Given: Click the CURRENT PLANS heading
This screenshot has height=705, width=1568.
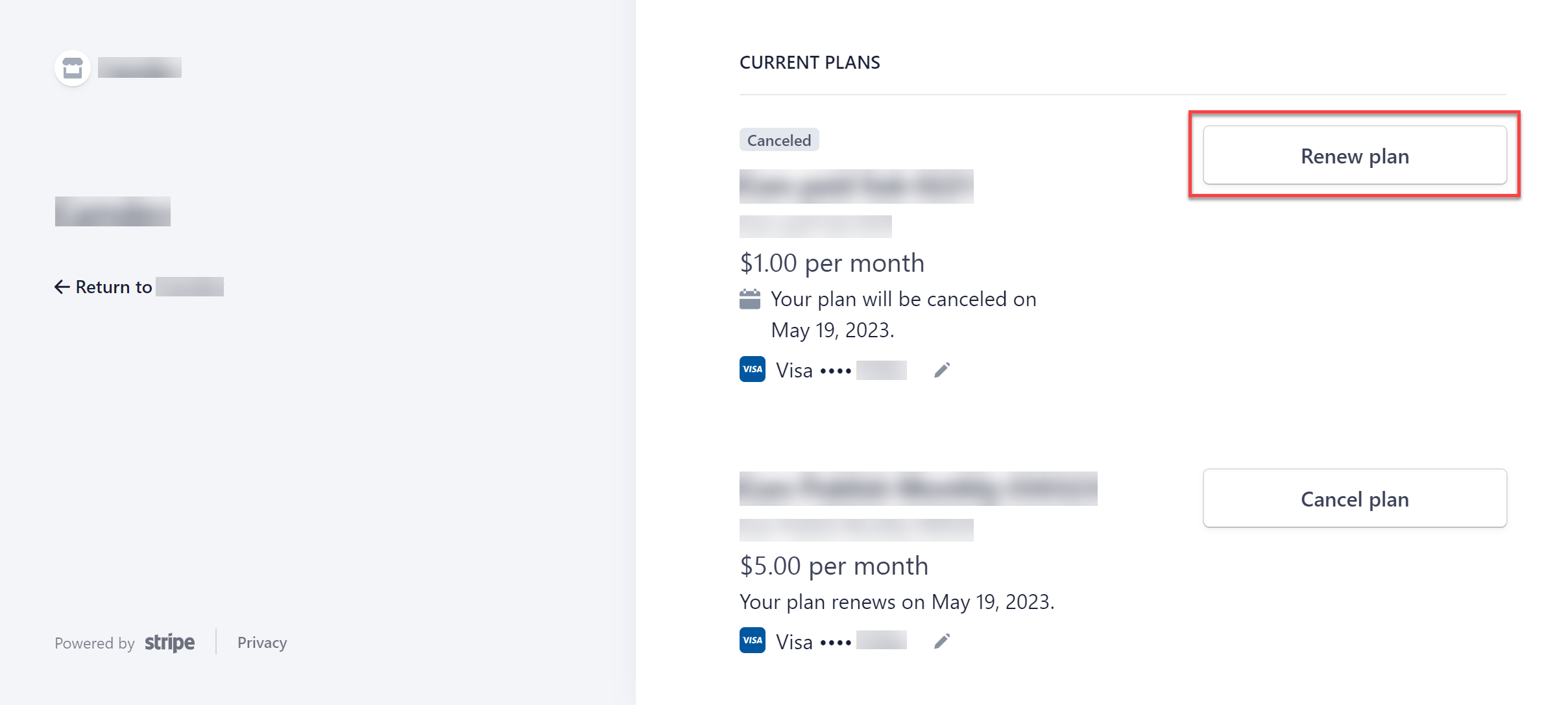Looking at the screenshot, I should tap(810, 62).
